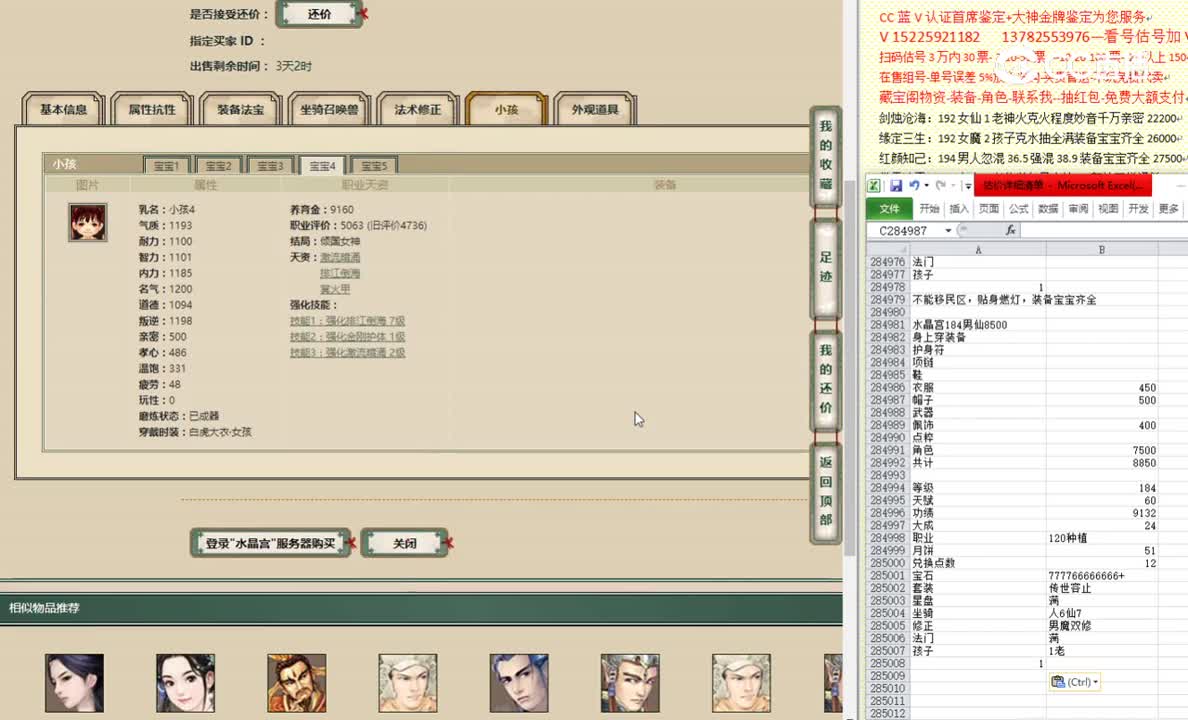This screenshot has width=1188, height=720.
Task: Open the 足迹 side button
Action: [x=826, y=267]
